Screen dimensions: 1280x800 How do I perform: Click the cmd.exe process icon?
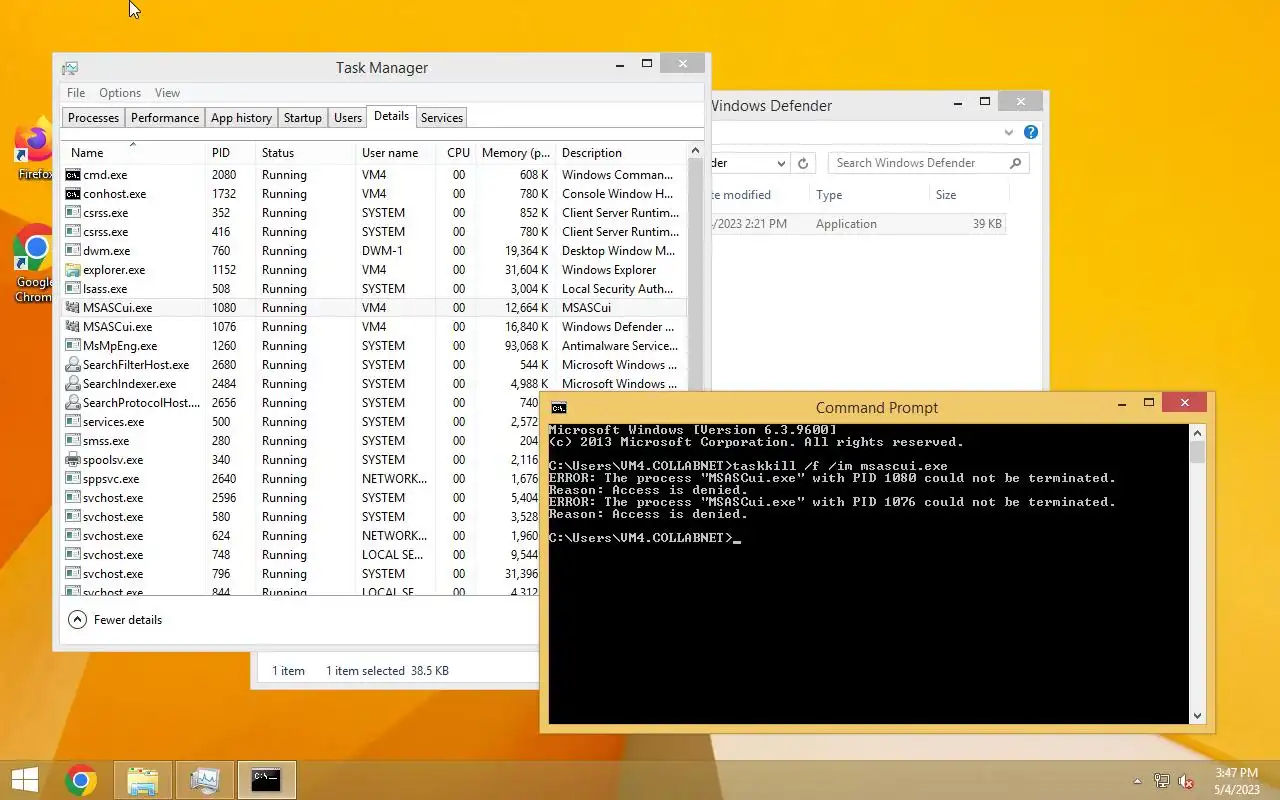(x=73, y=175)
